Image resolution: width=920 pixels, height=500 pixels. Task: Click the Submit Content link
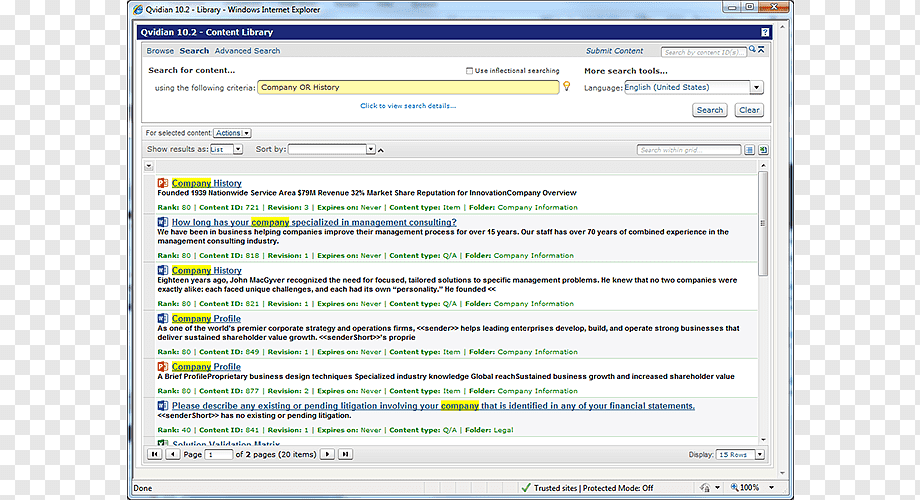click(614, 51)
